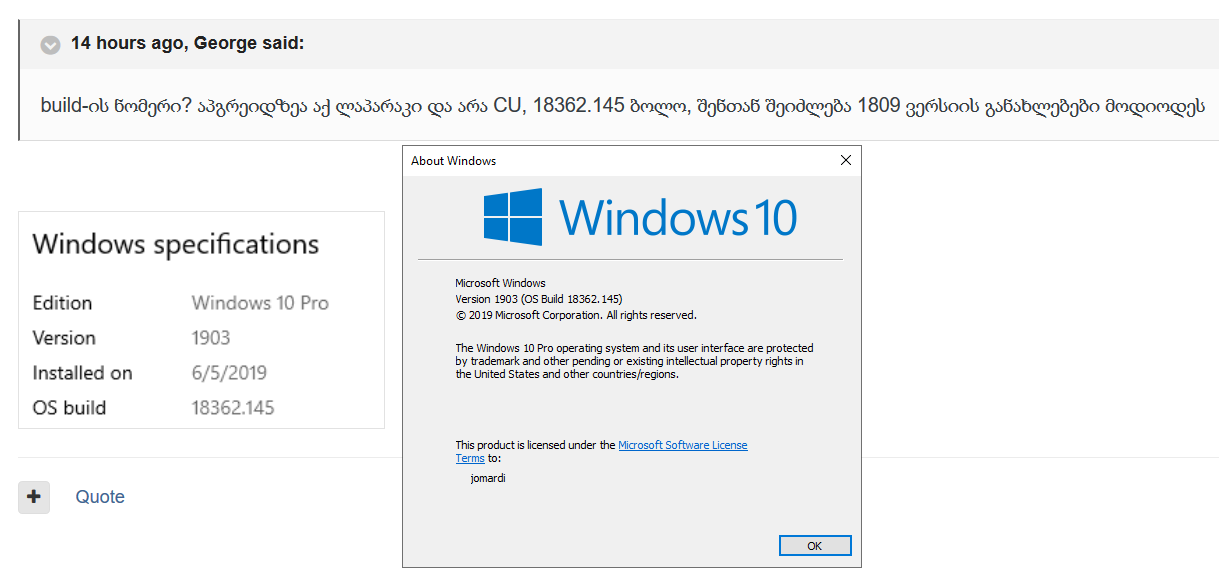This screenshot has width=1219, height=576.
Task: Select OS build value 18362.145 in specifications
Action: pos(233,408)
